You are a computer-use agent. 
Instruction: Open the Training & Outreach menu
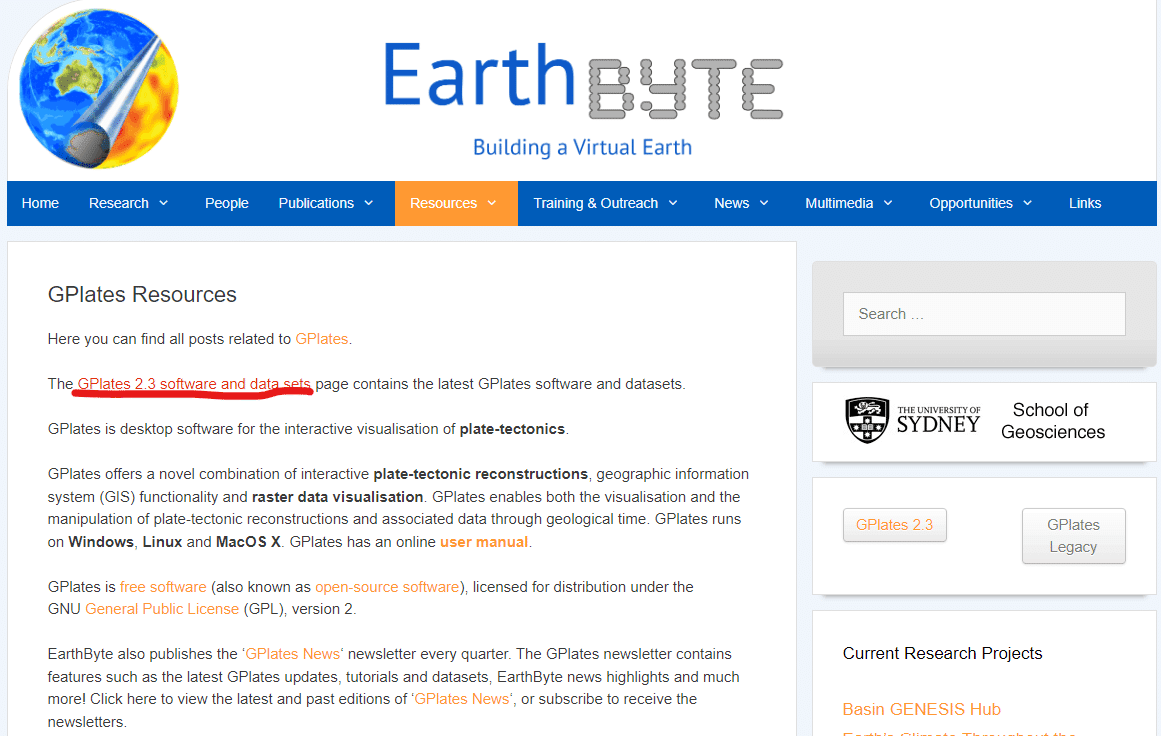tap(595, 203)
